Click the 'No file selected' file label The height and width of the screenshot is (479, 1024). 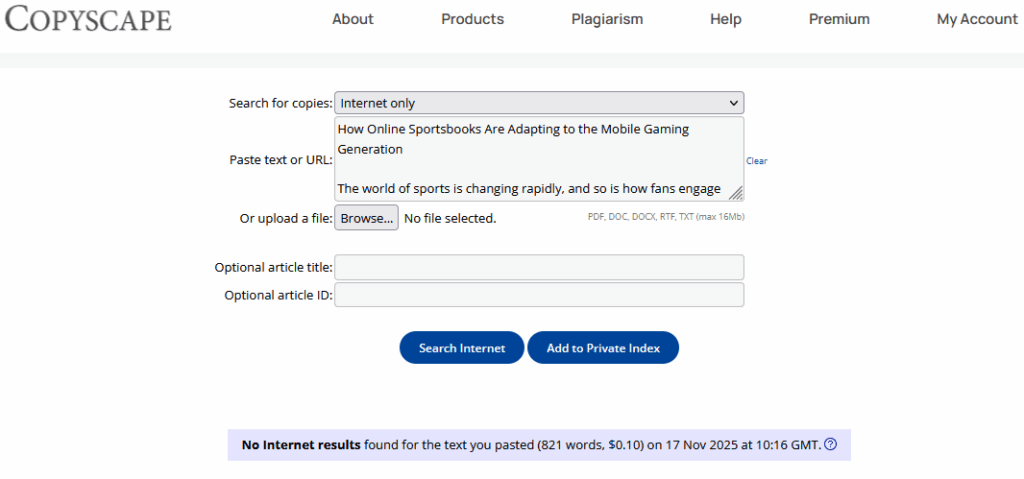pyautogui.click(x=450, y=218)
